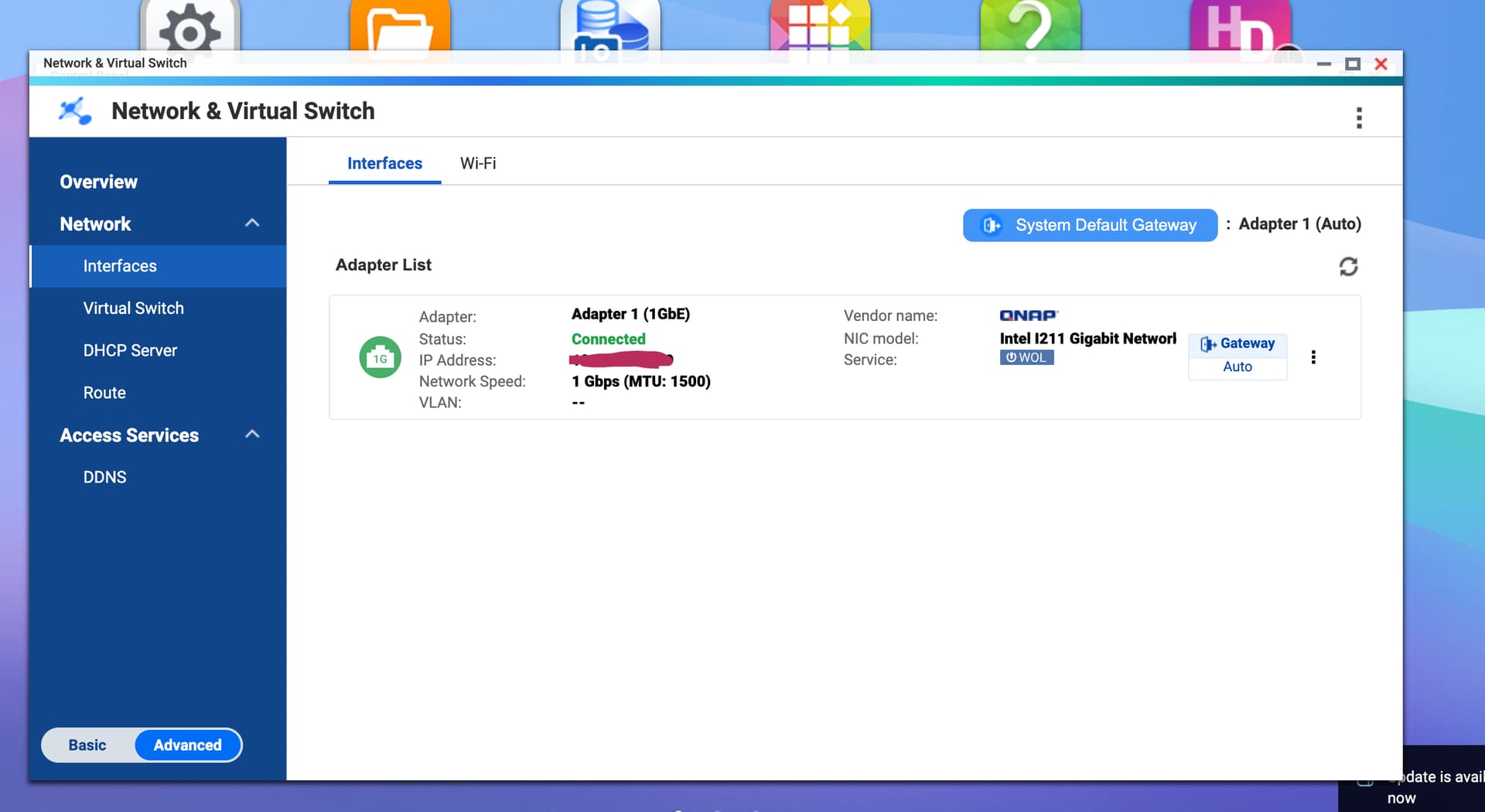This screenshot has height=812, width=1485.
Task: Collapse the Access Services sidebar section
Action: (252, 434)
